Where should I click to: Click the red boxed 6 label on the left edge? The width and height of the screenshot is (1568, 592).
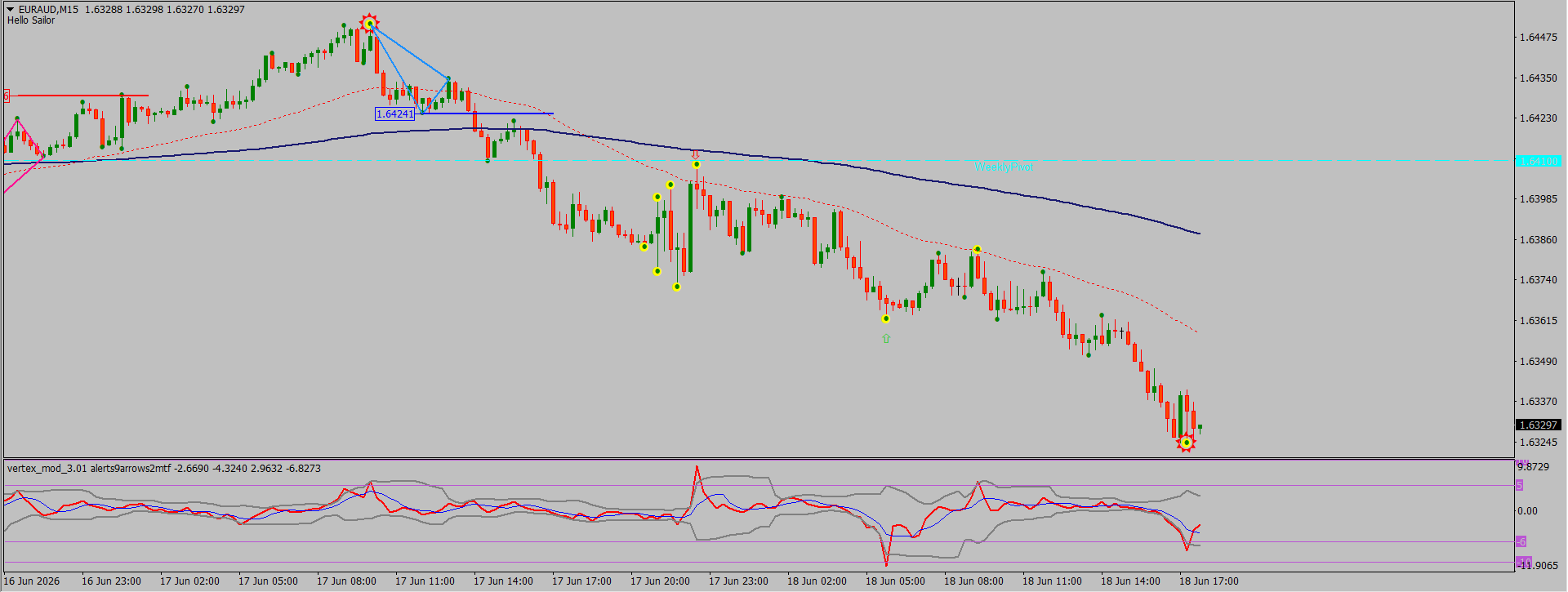pyautogui.click(x=7, y=96)
